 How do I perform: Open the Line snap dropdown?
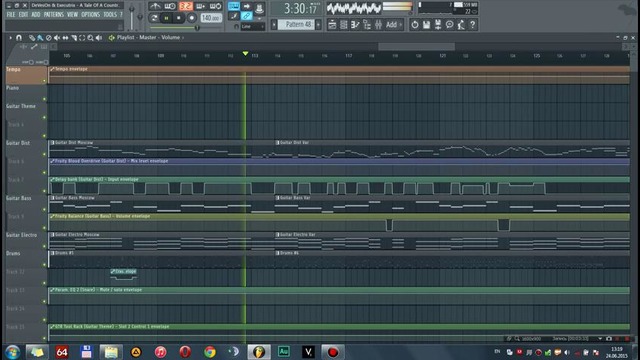pos(253,26)
